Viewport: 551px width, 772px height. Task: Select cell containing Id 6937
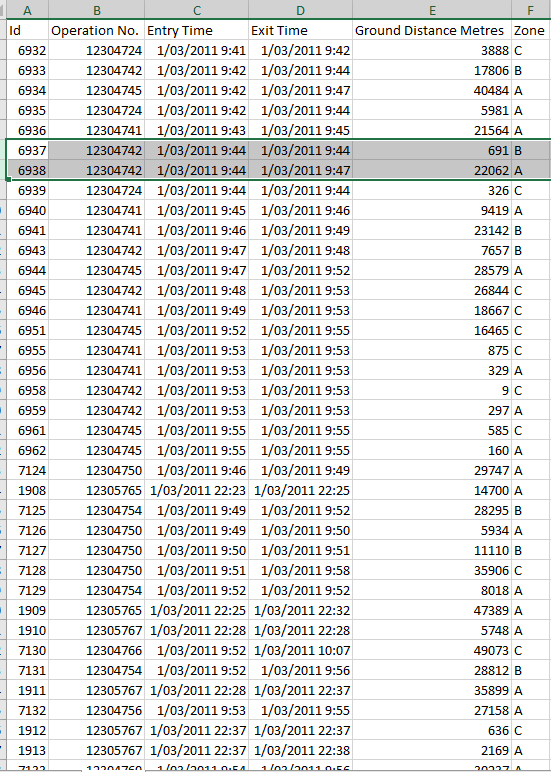pos(27,150)
